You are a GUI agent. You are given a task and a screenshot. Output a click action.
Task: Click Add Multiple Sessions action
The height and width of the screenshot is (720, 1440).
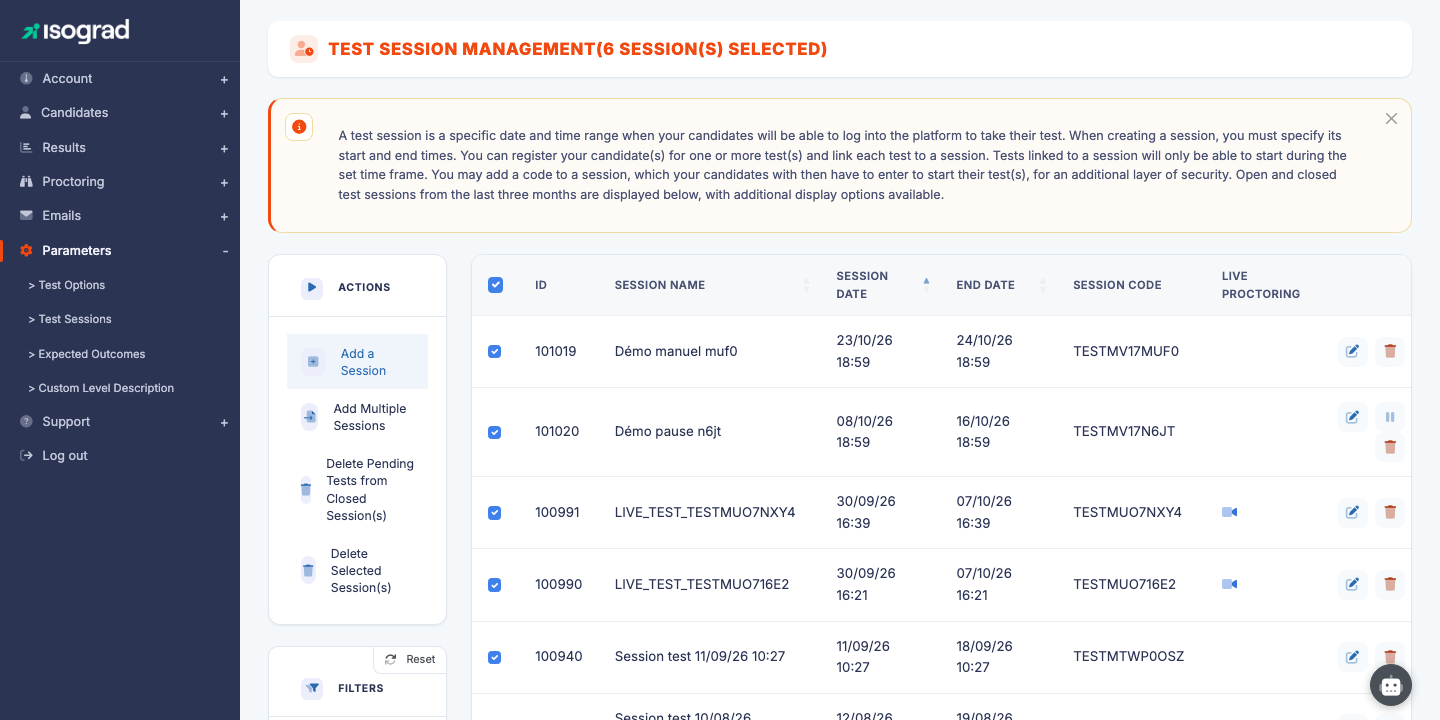357,417
